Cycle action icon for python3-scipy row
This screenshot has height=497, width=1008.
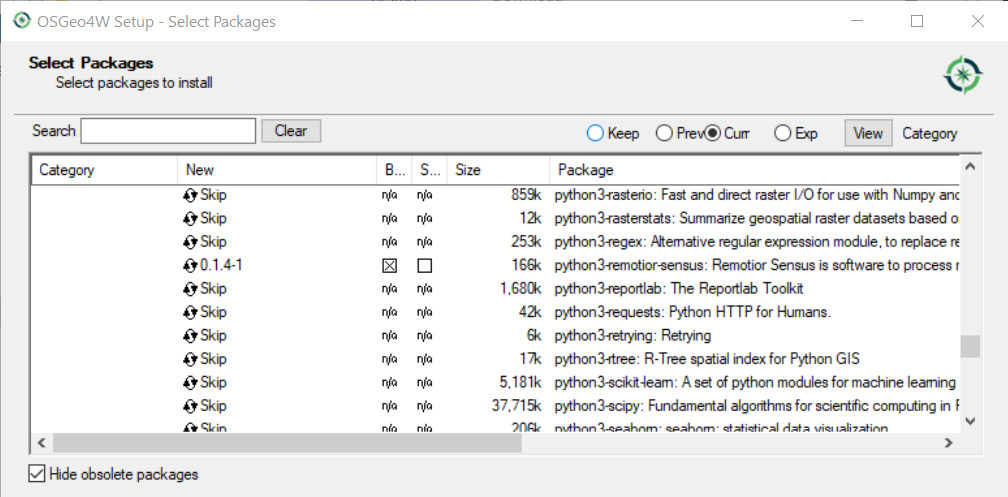(190, 406)
